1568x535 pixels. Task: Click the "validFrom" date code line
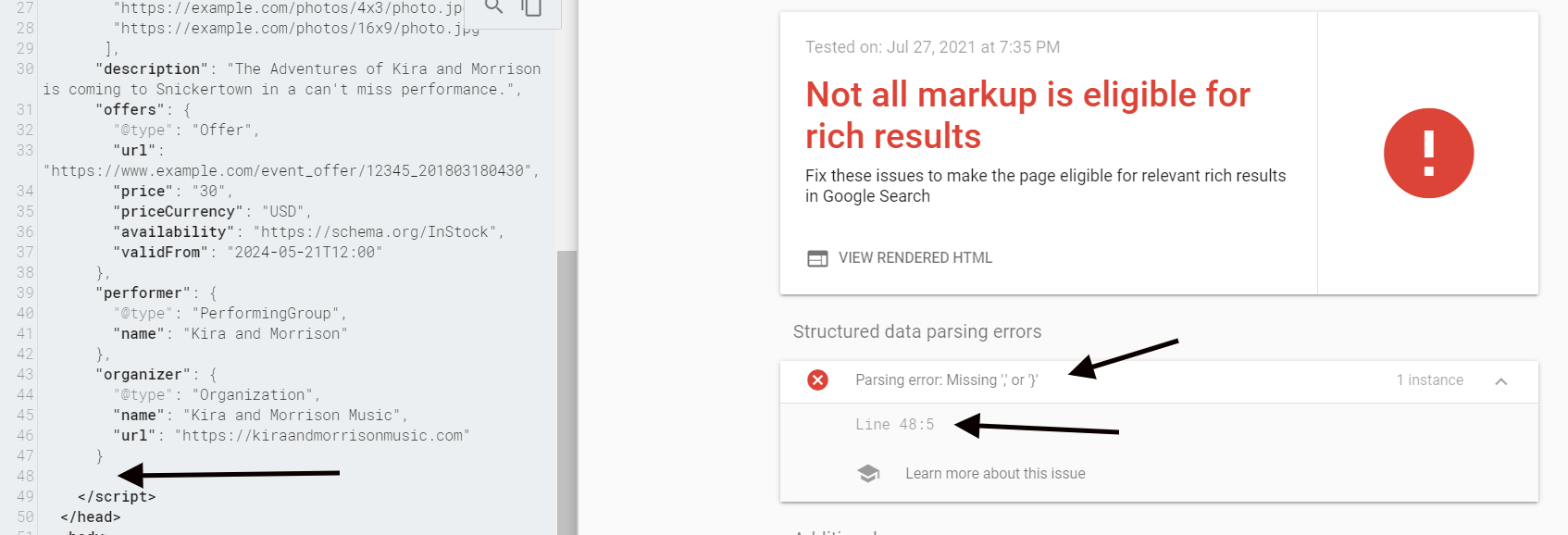tap(247, 253)
